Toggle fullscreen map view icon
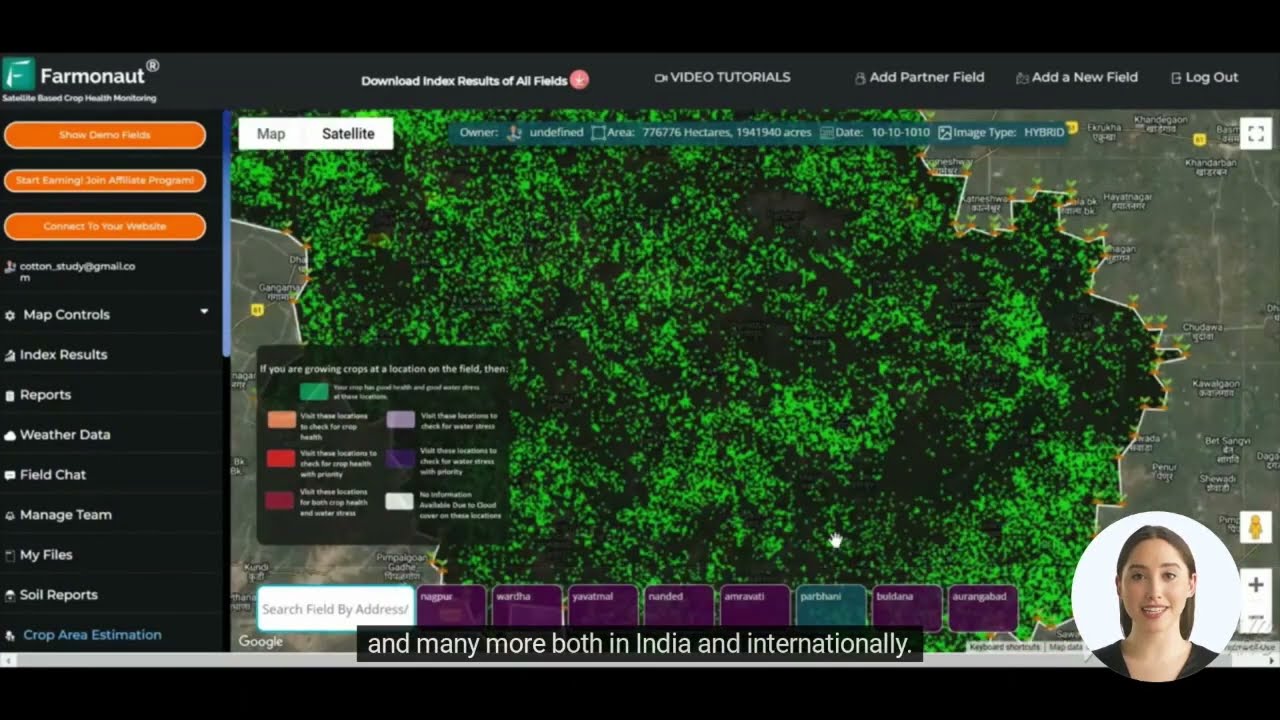Screen dimensions: 1280x720 click(x=1256, y=133)
